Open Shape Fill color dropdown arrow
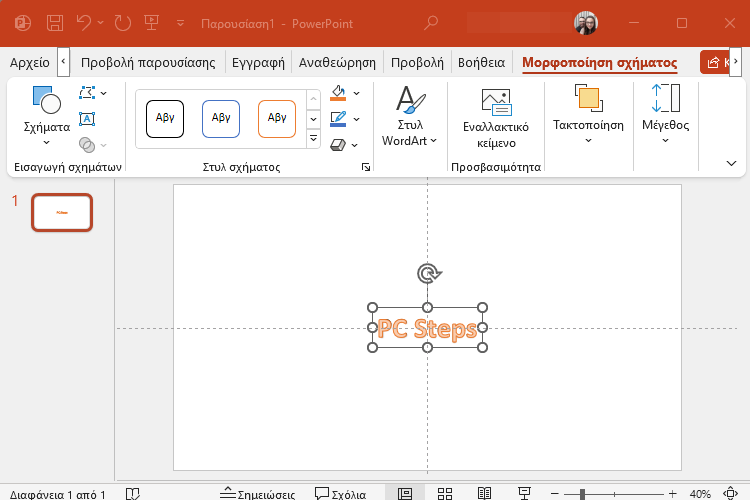 coord(356,93)
